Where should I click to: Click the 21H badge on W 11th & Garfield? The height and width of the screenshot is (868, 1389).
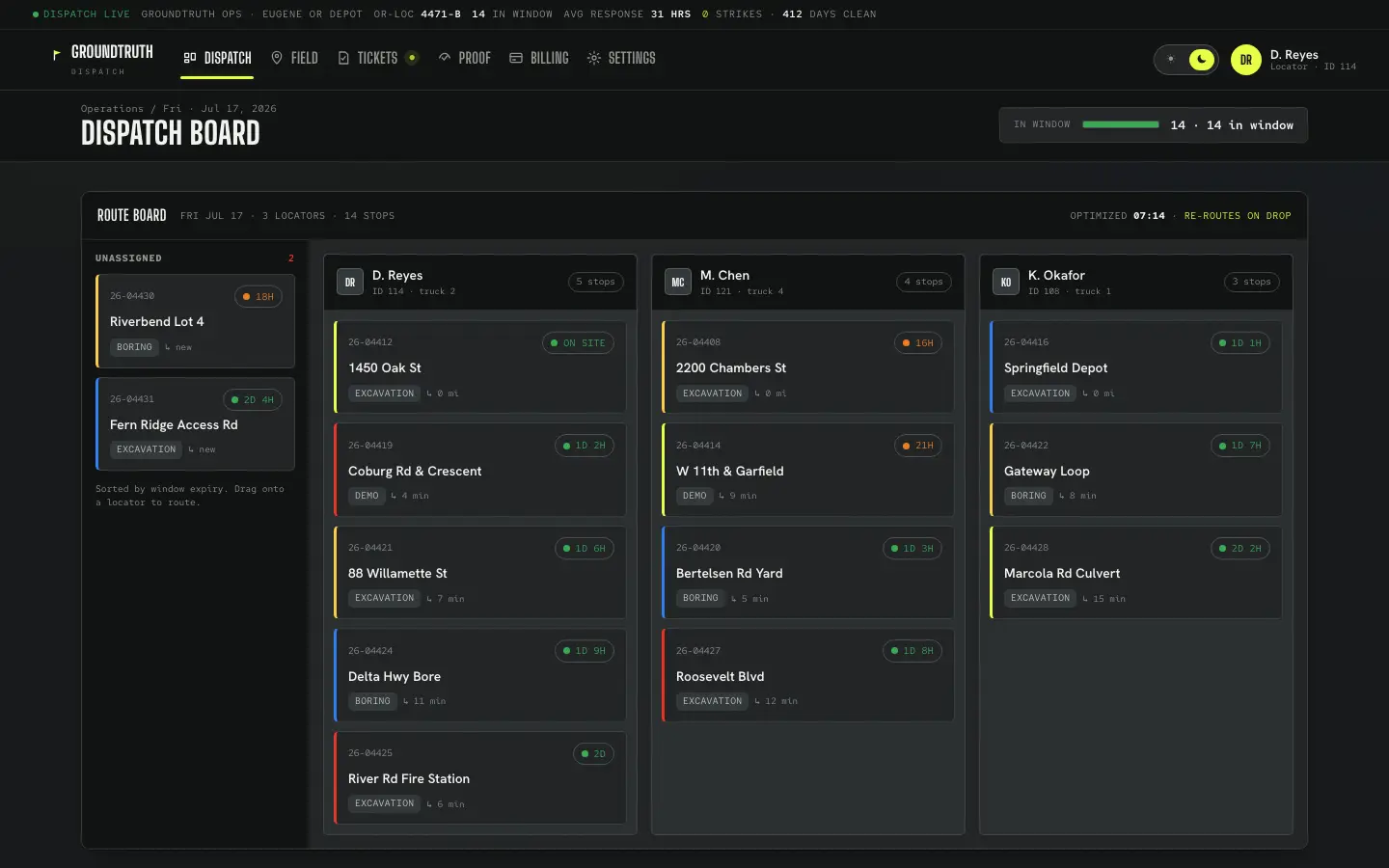[x=917, y=446]
